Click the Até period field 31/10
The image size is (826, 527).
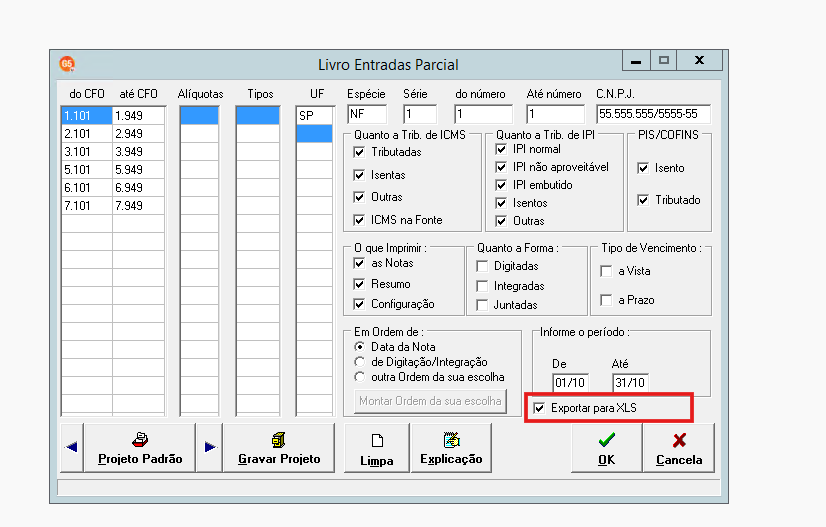[631, 383]
